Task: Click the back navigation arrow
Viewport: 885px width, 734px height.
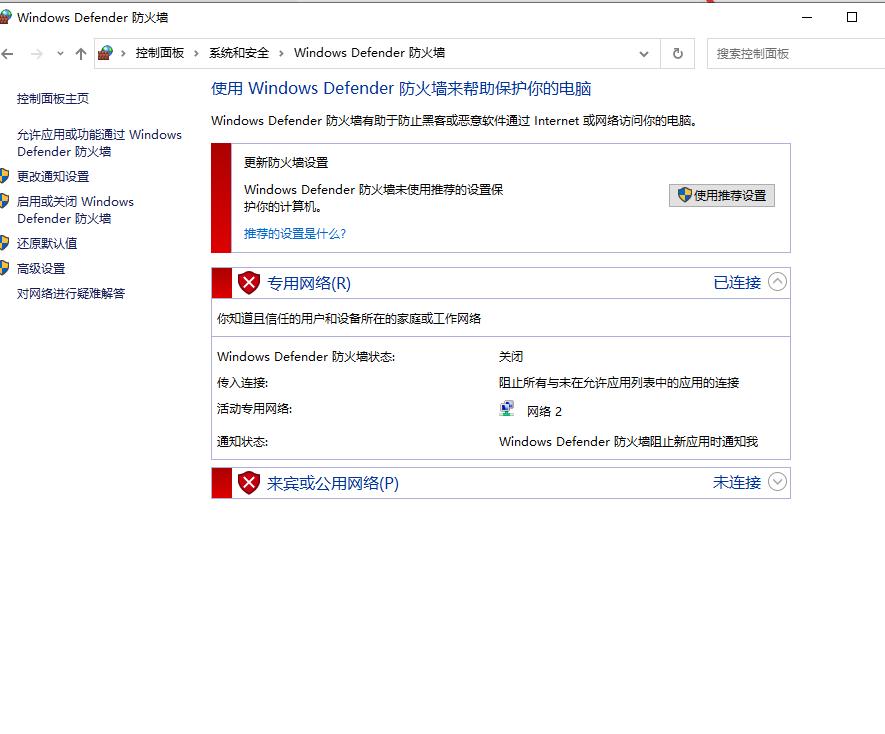Action: point(10,53)
